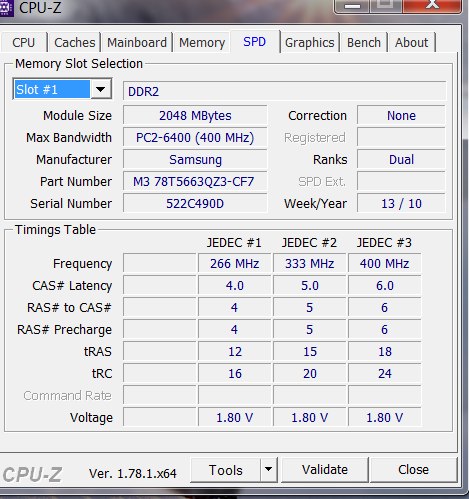Click the Correction value None
The height and width of the screenshot is (499, 469).
point(401,116)
